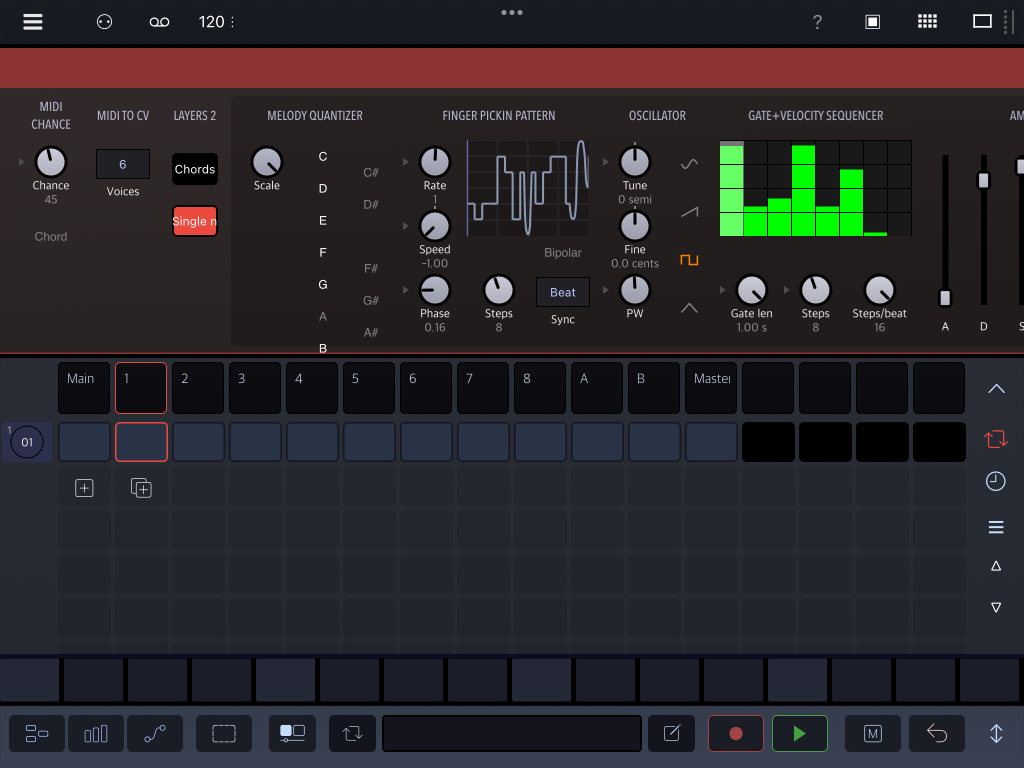Toggle note D in Melody Quantizer
The width and height of the screenshot is (1024, 768).
tap(323, 189)
